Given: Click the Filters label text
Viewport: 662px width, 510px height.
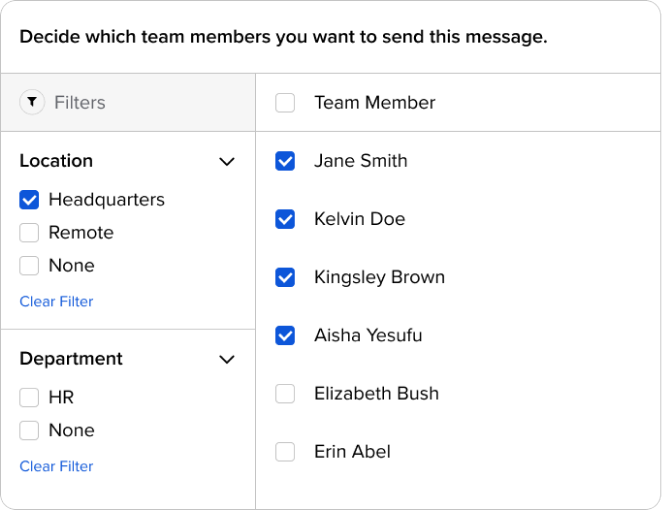Looking at the screenshot, I should click(x=80, y=102).
